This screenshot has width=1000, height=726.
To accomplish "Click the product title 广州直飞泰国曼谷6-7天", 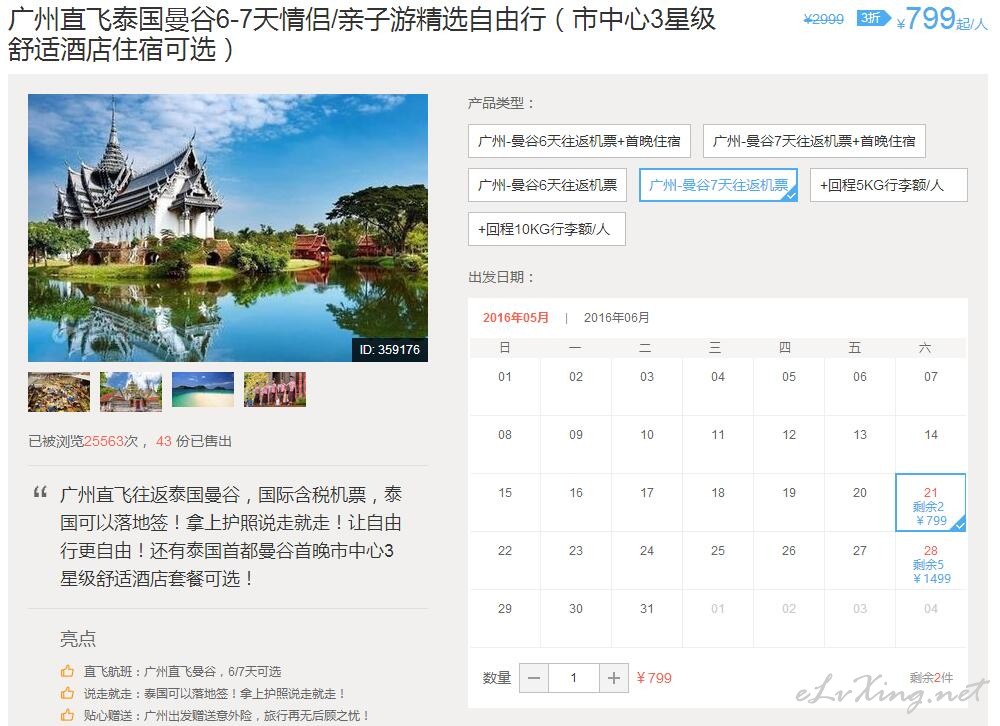I will [362, 34].
